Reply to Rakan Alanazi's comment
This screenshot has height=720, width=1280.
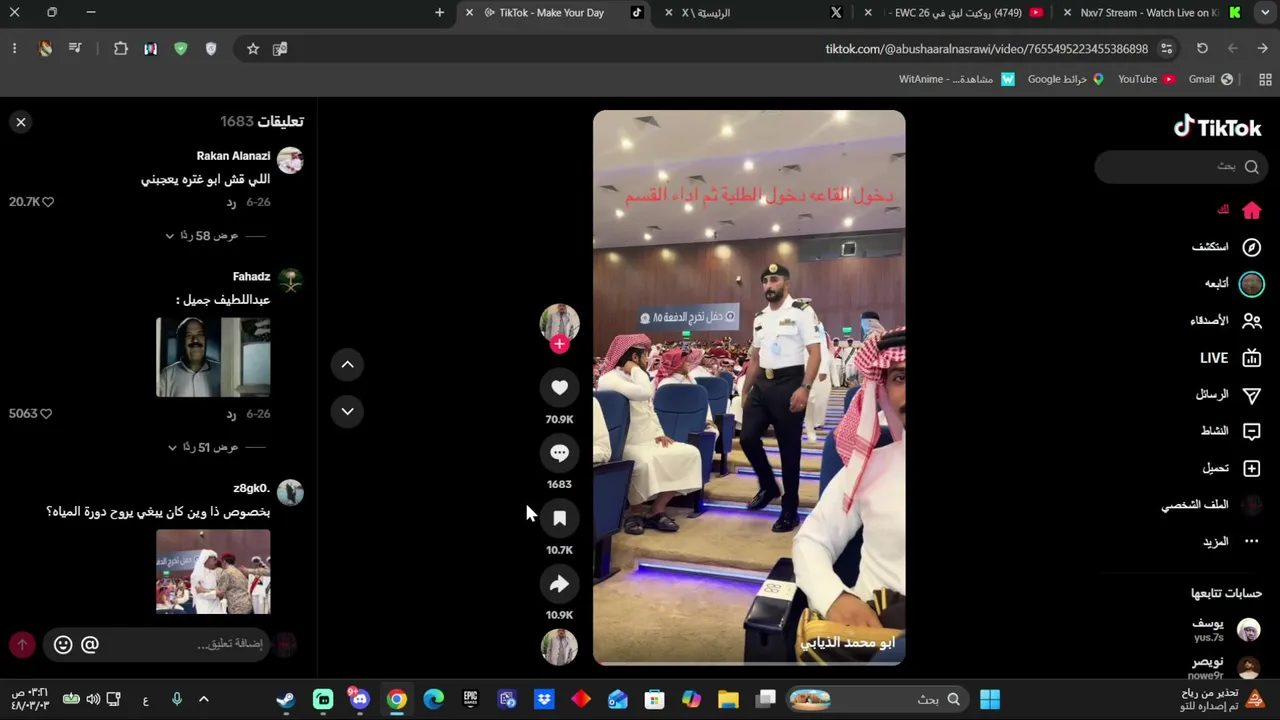231,203
